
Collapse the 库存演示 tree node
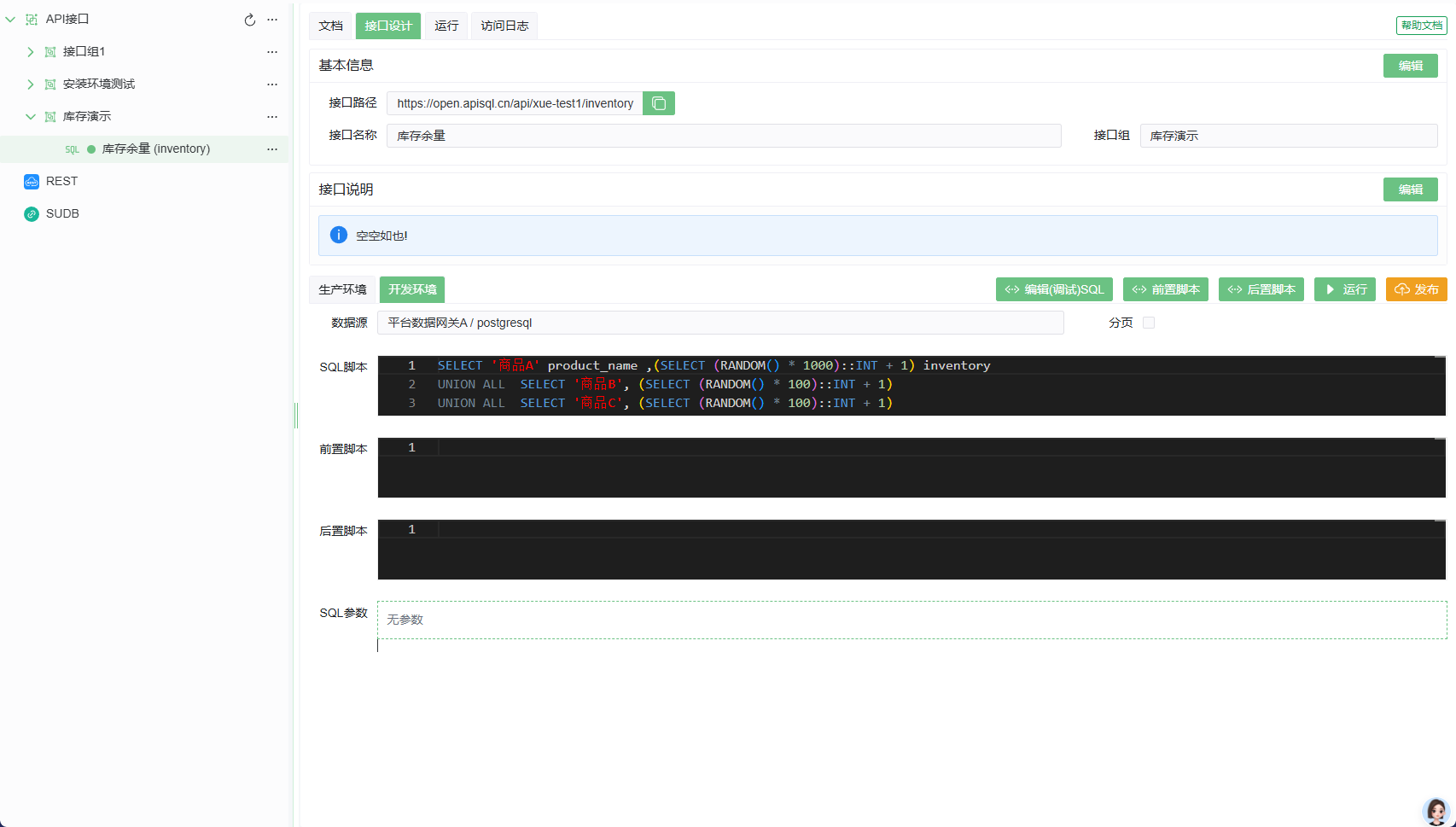[31, 117]
